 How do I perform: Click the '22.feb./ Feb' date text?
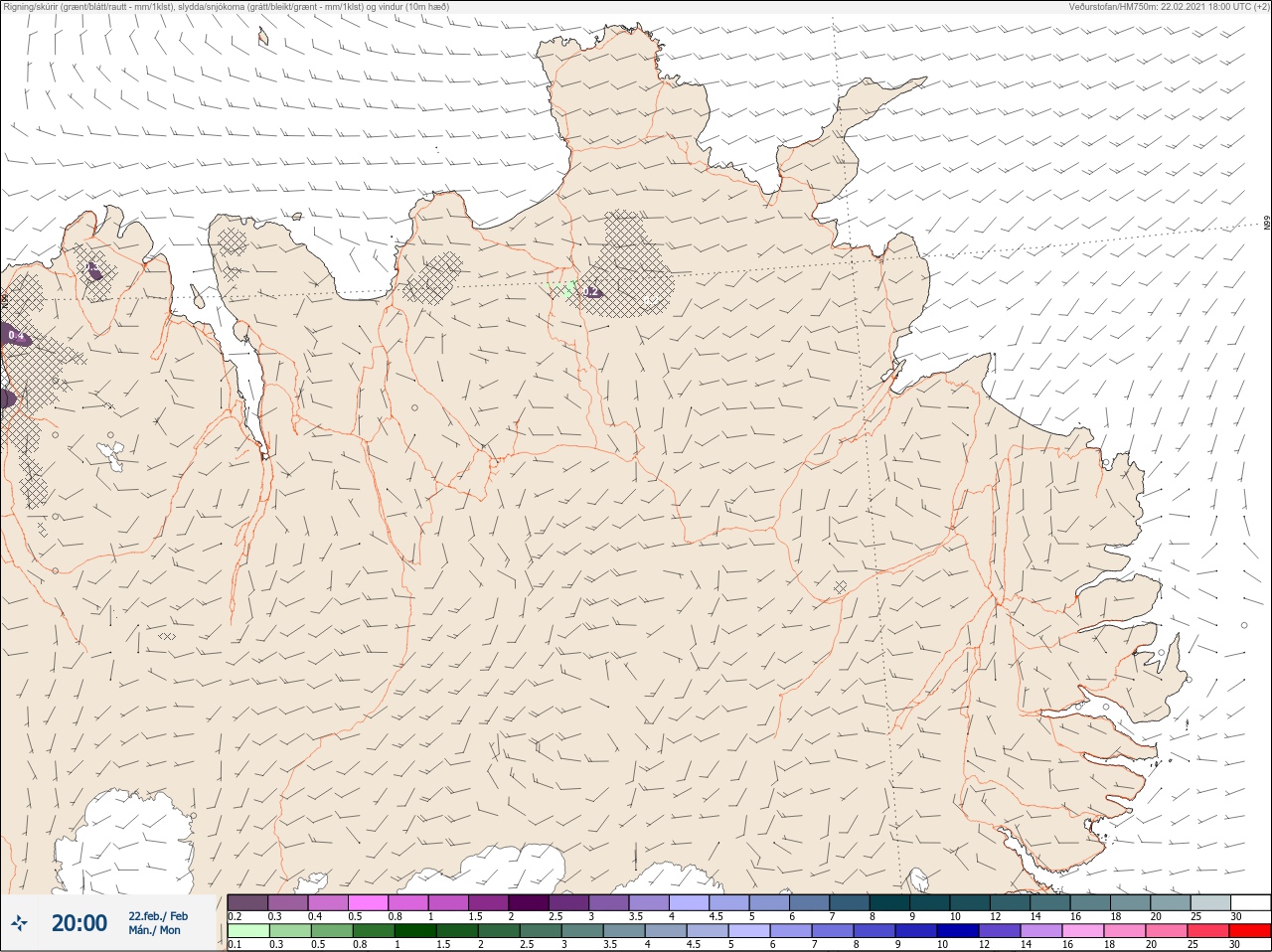158,915
